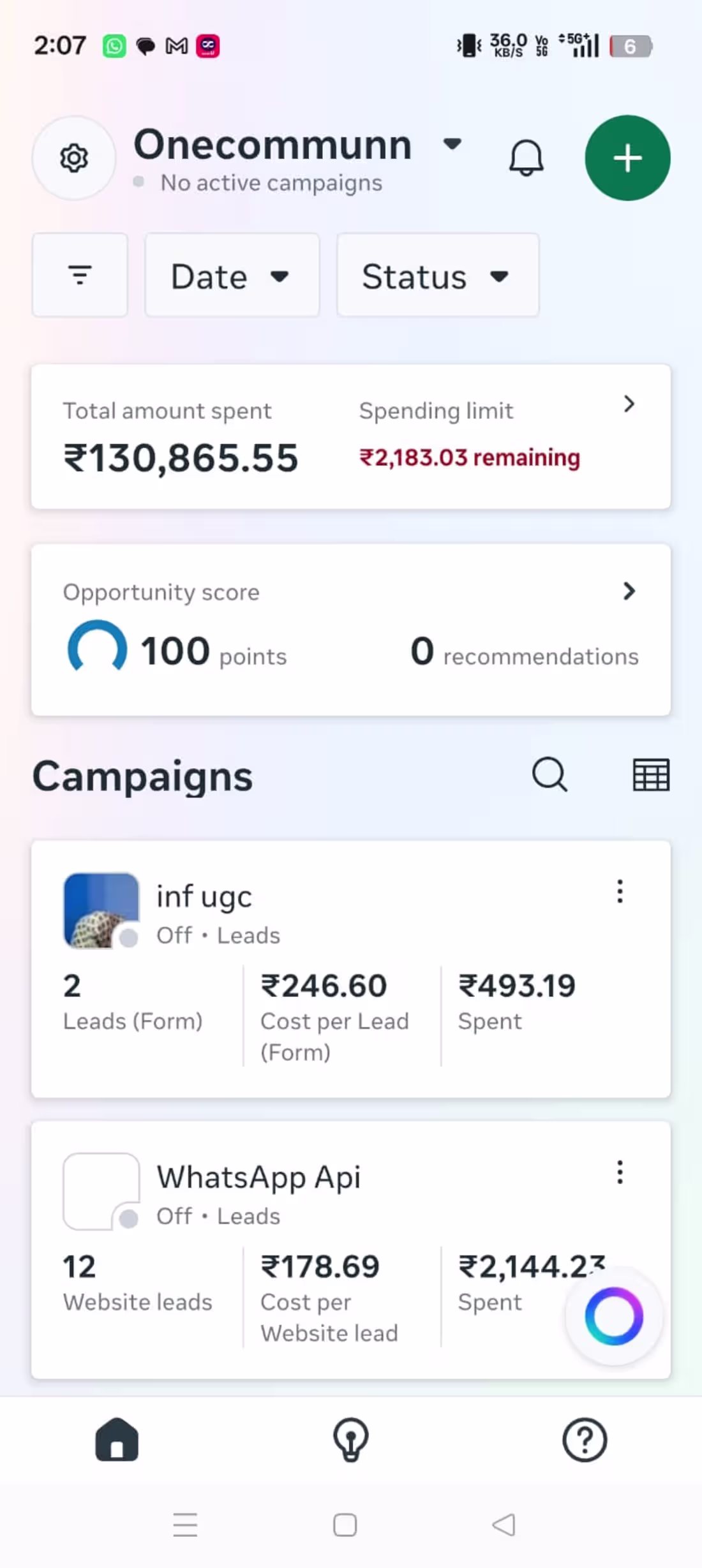Switch to table view with the grid icon

pos(650,775)
